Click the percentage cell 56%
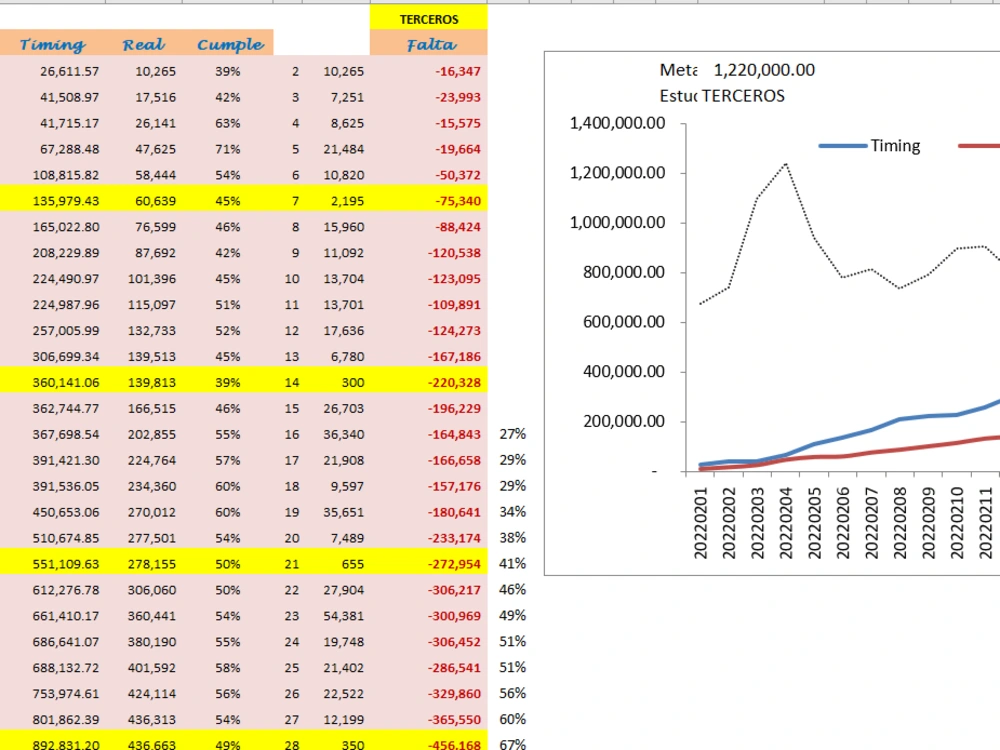This screenshot has height=750, width=1000. [x=513, y=693]
